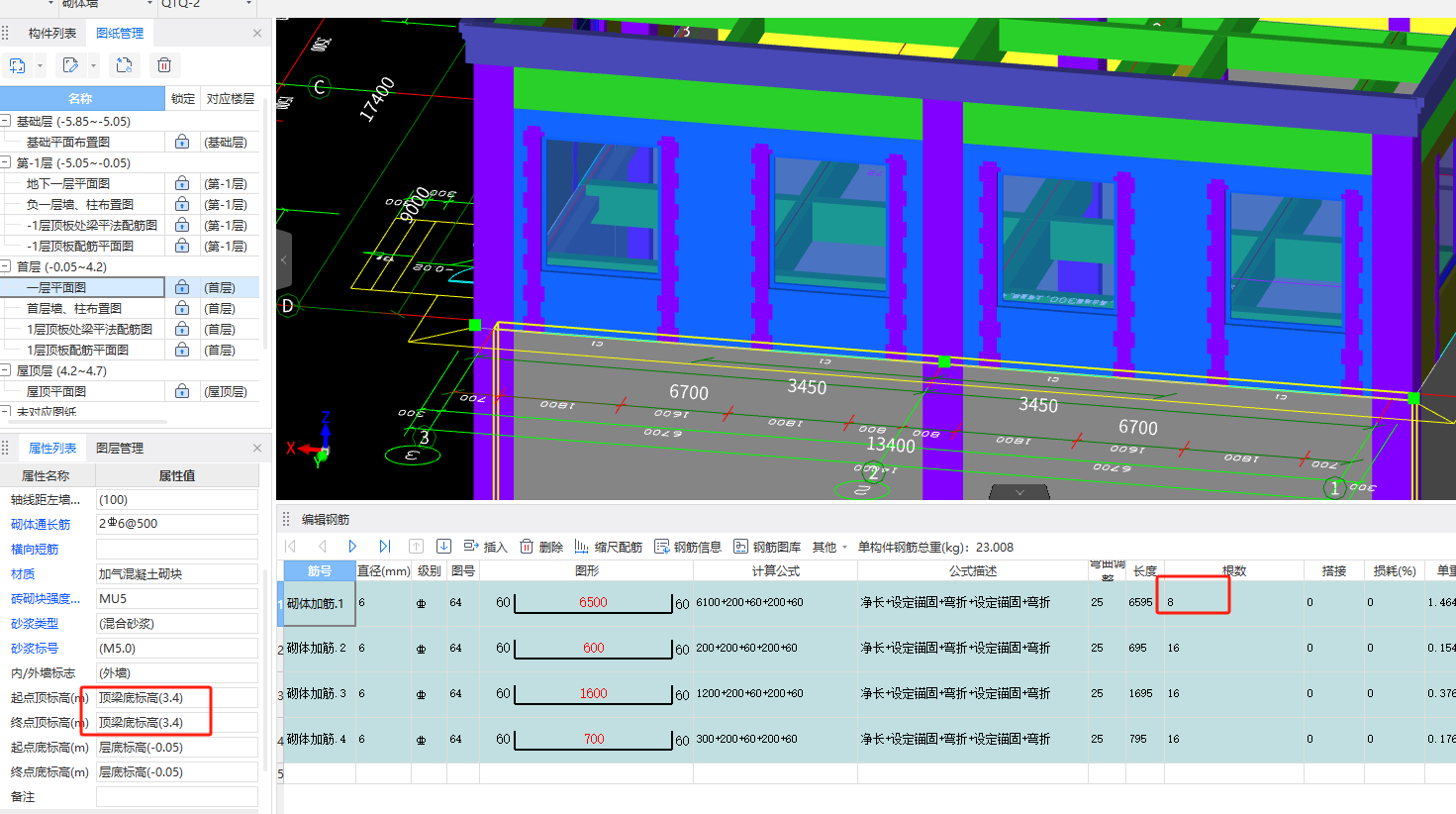Move rebar row down arrow icon
The image size is (1456, 814).
pyautogui.click(x=443, y=547)
